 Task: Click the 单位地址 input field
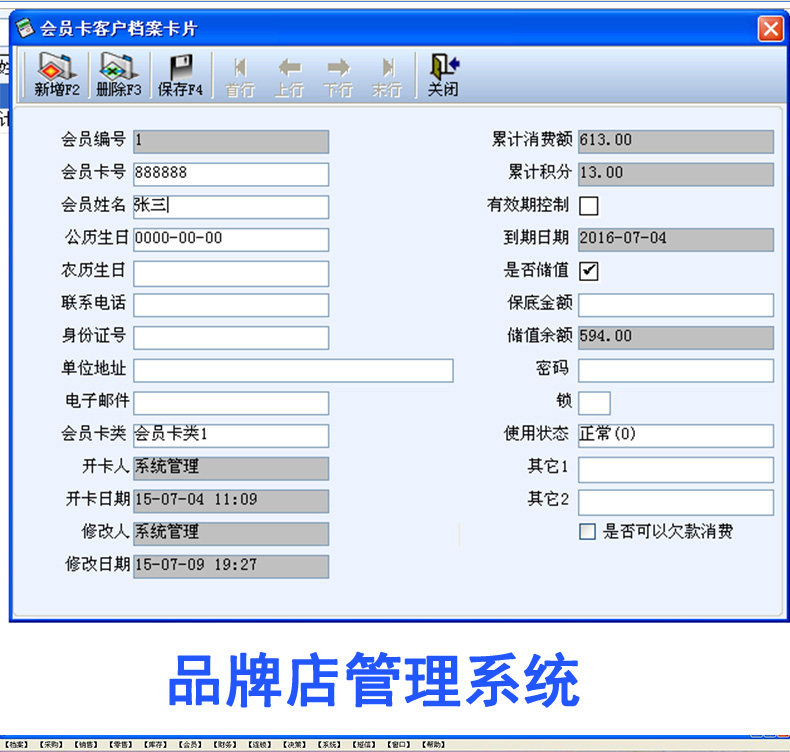point(293,370)
